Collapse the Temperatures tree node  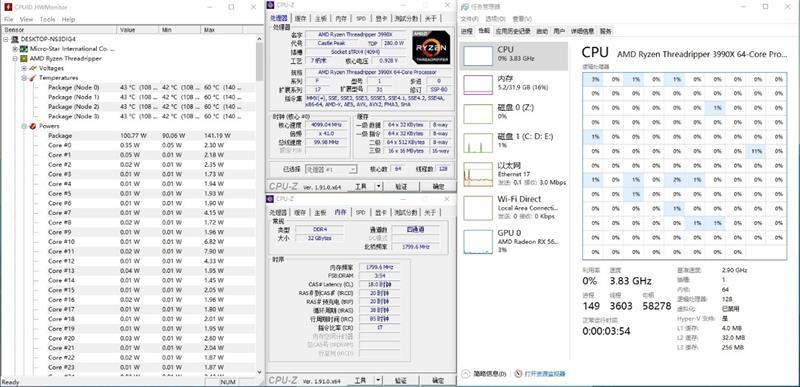click(23, 78)
